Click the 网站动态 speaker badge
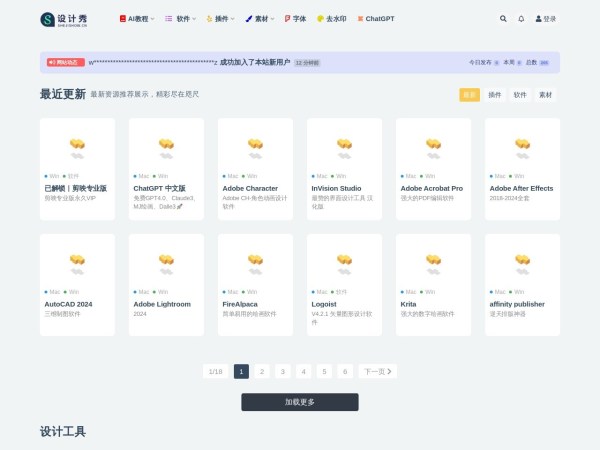600x450 pixels. [x=66, y=62]
